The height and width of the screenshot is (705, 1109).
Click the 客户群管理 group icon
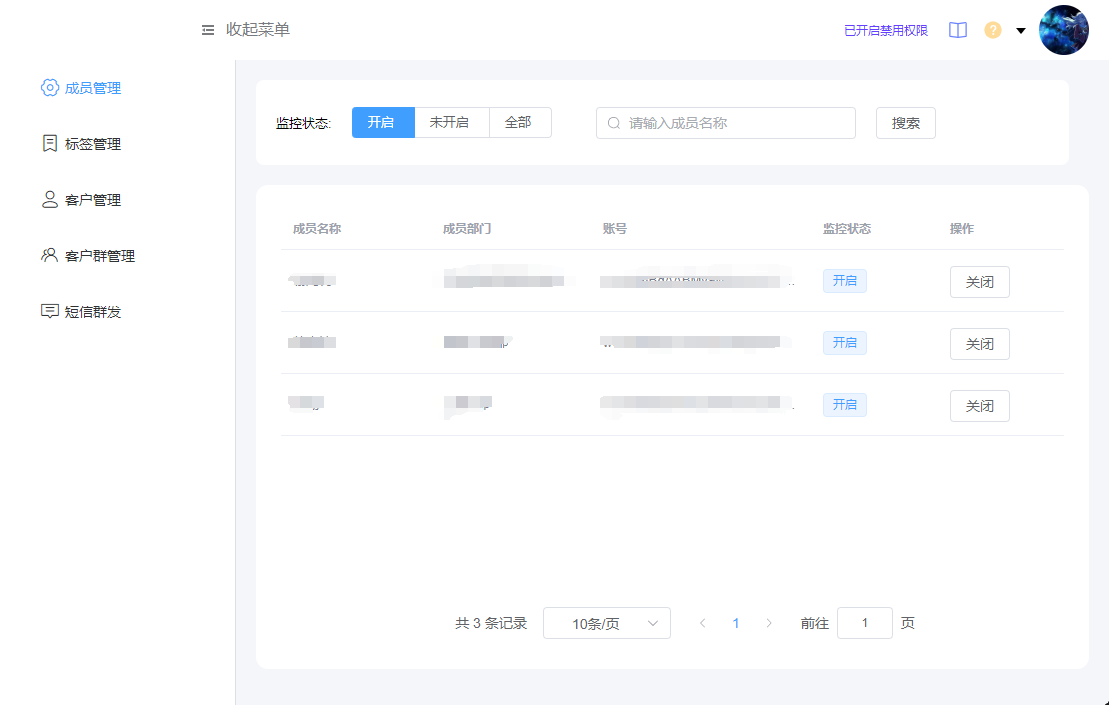[50, 255]
